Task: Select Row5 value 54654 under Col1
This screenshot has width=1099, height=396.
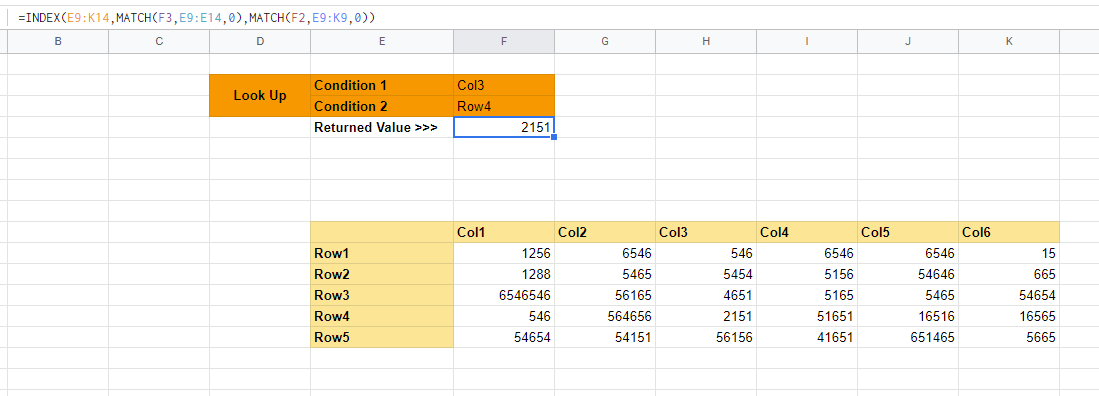Action: click(504, 337)
